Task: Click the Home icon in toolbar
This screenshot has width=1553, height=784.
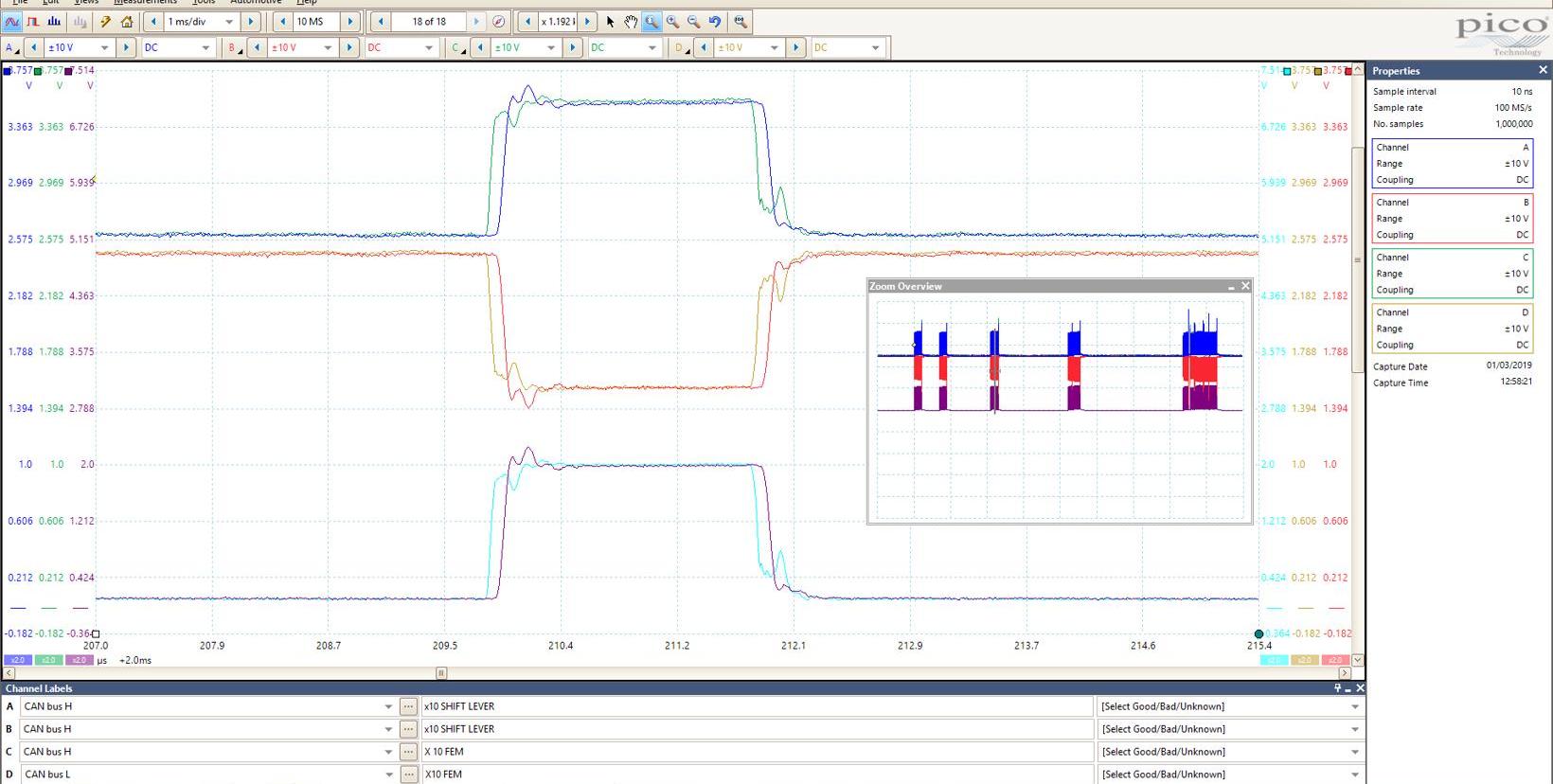Action: coord(126,22)
